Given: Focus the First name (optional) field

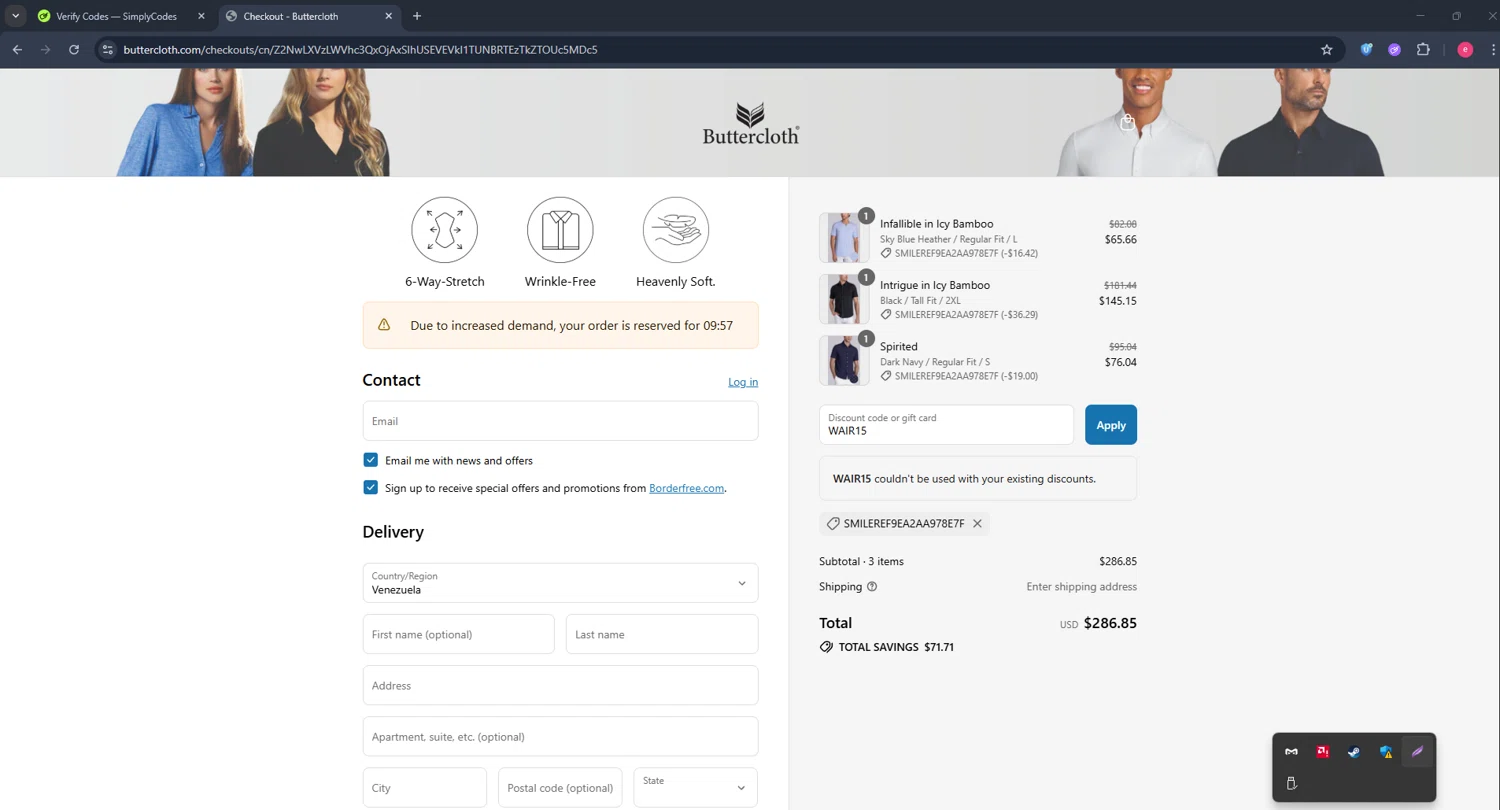Looking at the screenshot, I should (x=458, y=634).
